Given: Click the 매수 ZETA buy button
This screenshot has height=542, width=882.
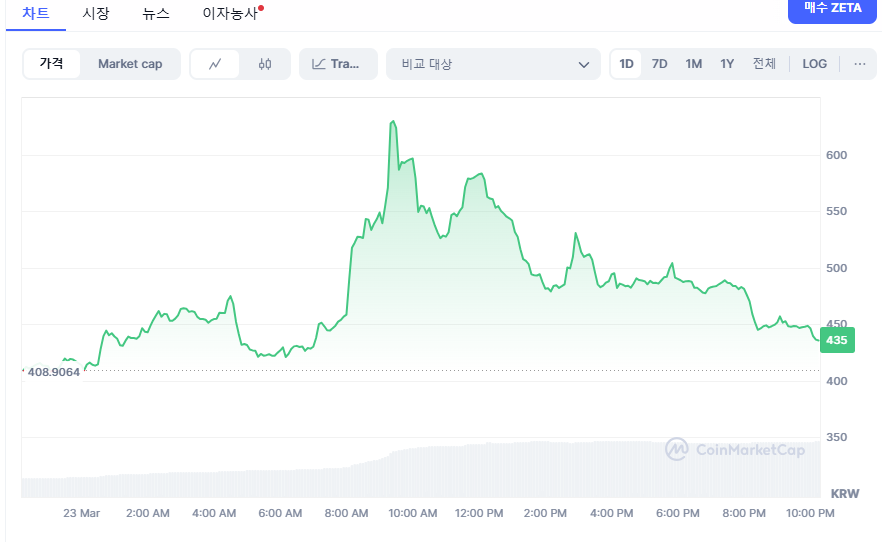Looking at the screenshot, I should click(832, 9).
